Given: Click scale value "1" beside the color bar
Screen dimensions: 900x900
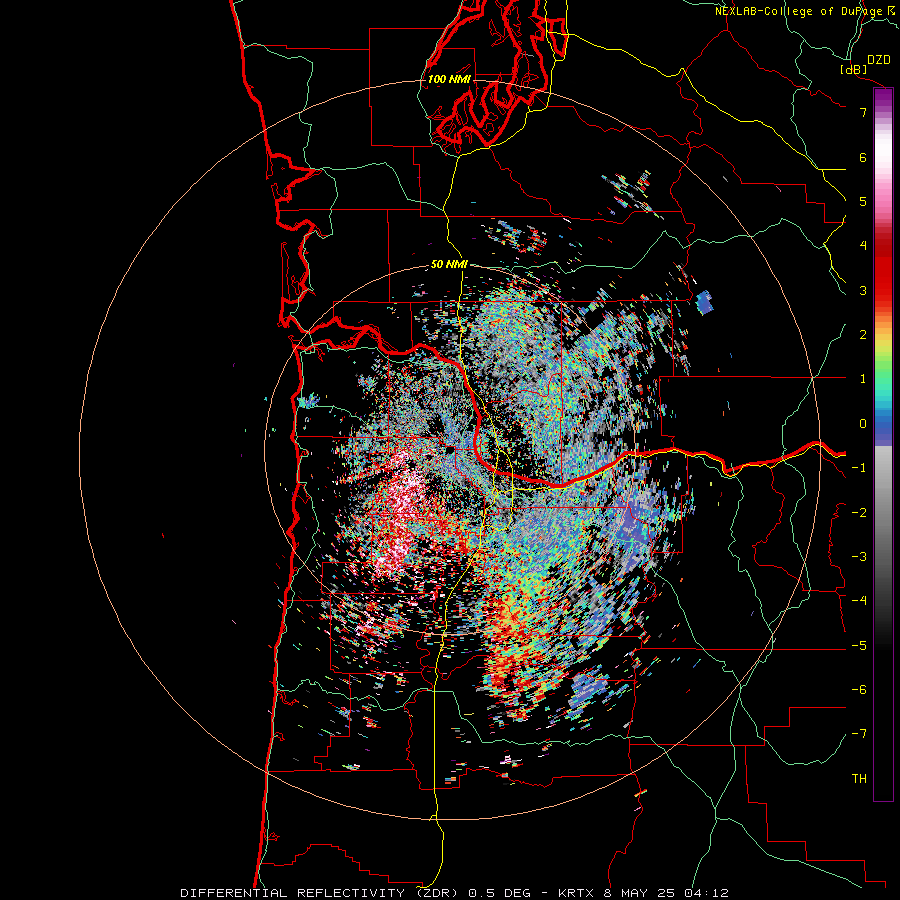Looking at the screenshot, I should (863, 379).
